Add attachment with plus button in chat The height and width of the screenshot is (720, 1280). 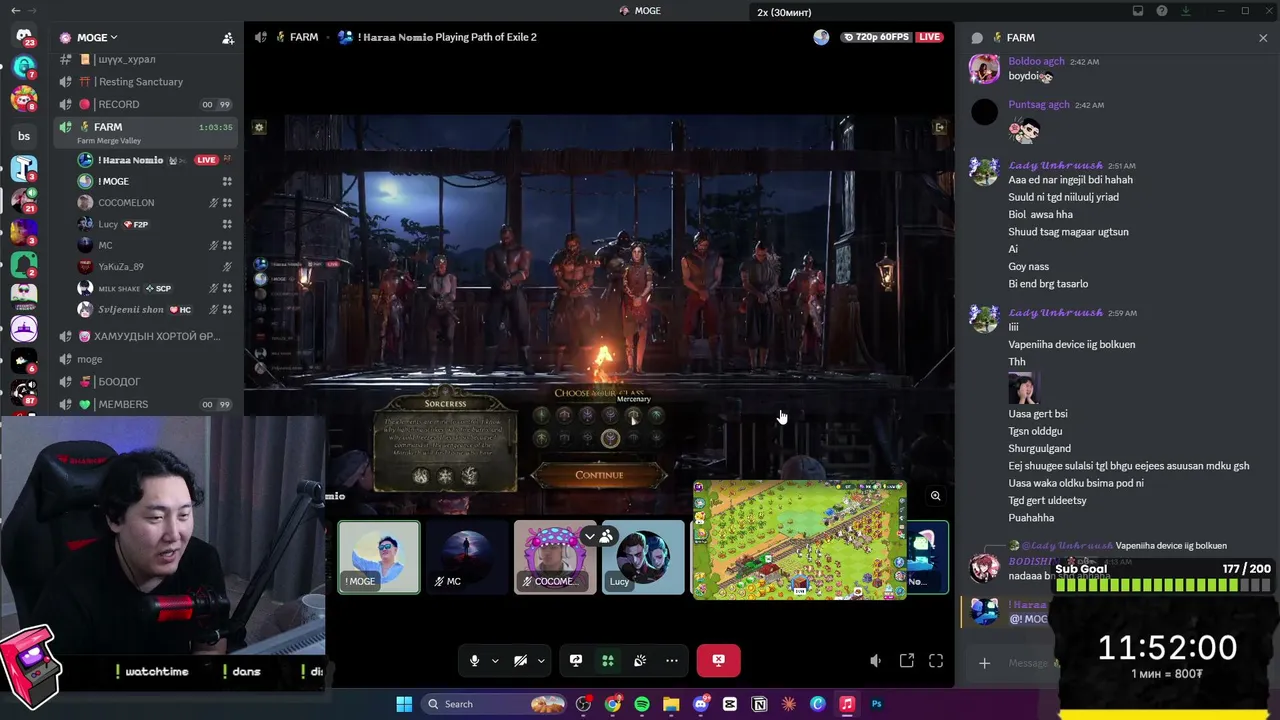(984, 663)
